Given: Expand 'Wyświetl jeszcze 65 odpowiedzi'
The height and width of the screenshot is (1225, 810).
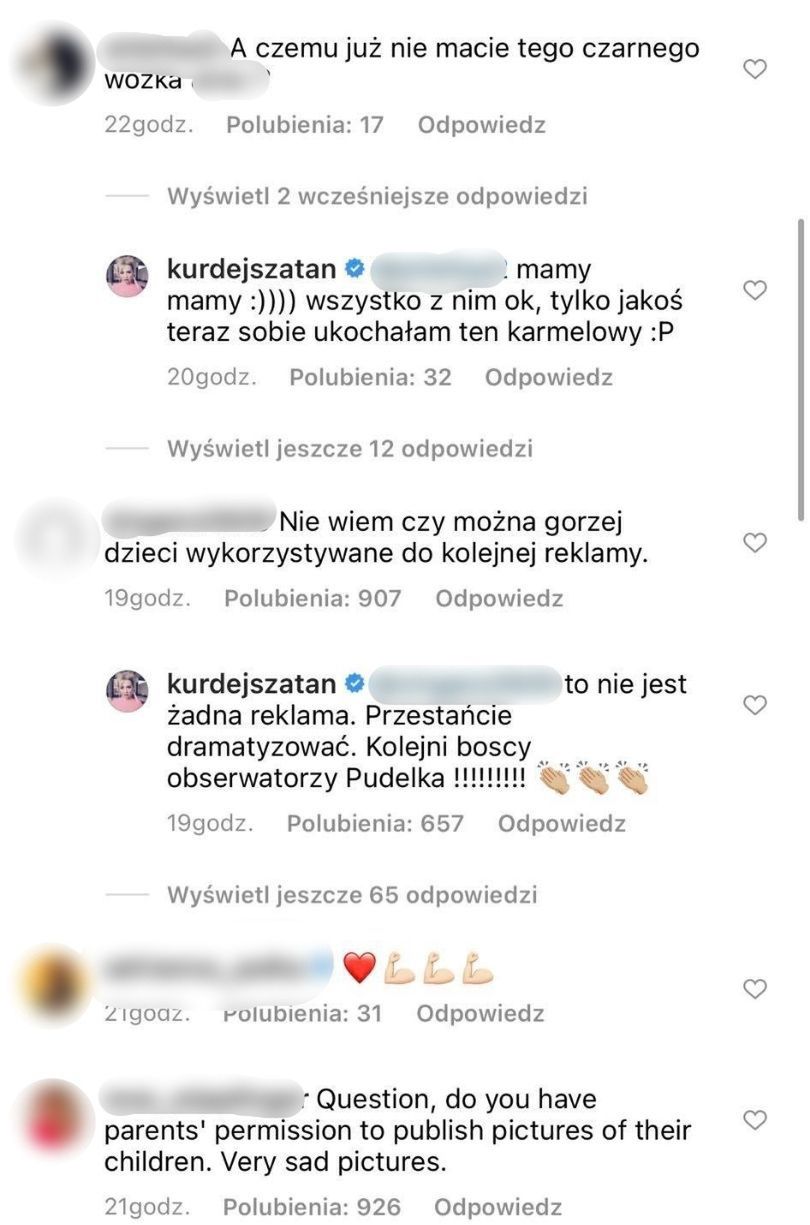Looking at the screenshot, I should coord(352,894).
